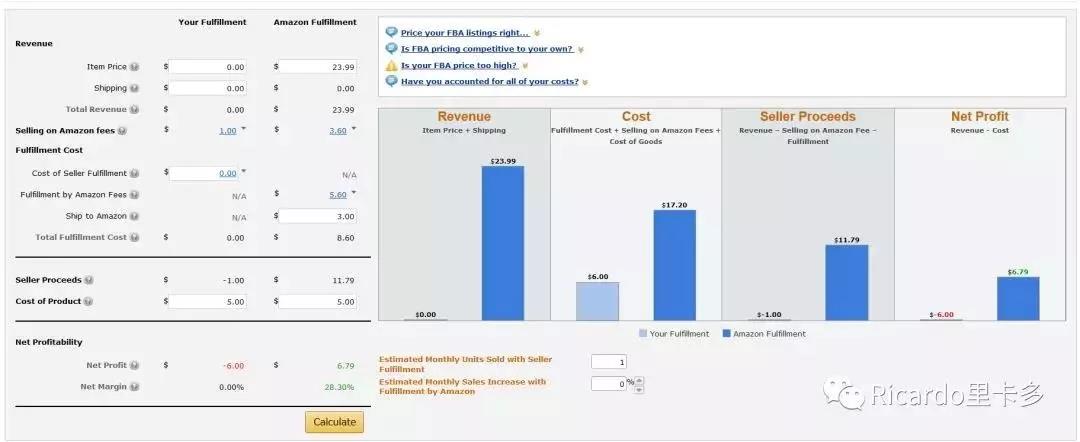Expand the "Have you accounted for all of your costs?" chevron
This screenshot has width=1080, height=442.
point(585,82)
